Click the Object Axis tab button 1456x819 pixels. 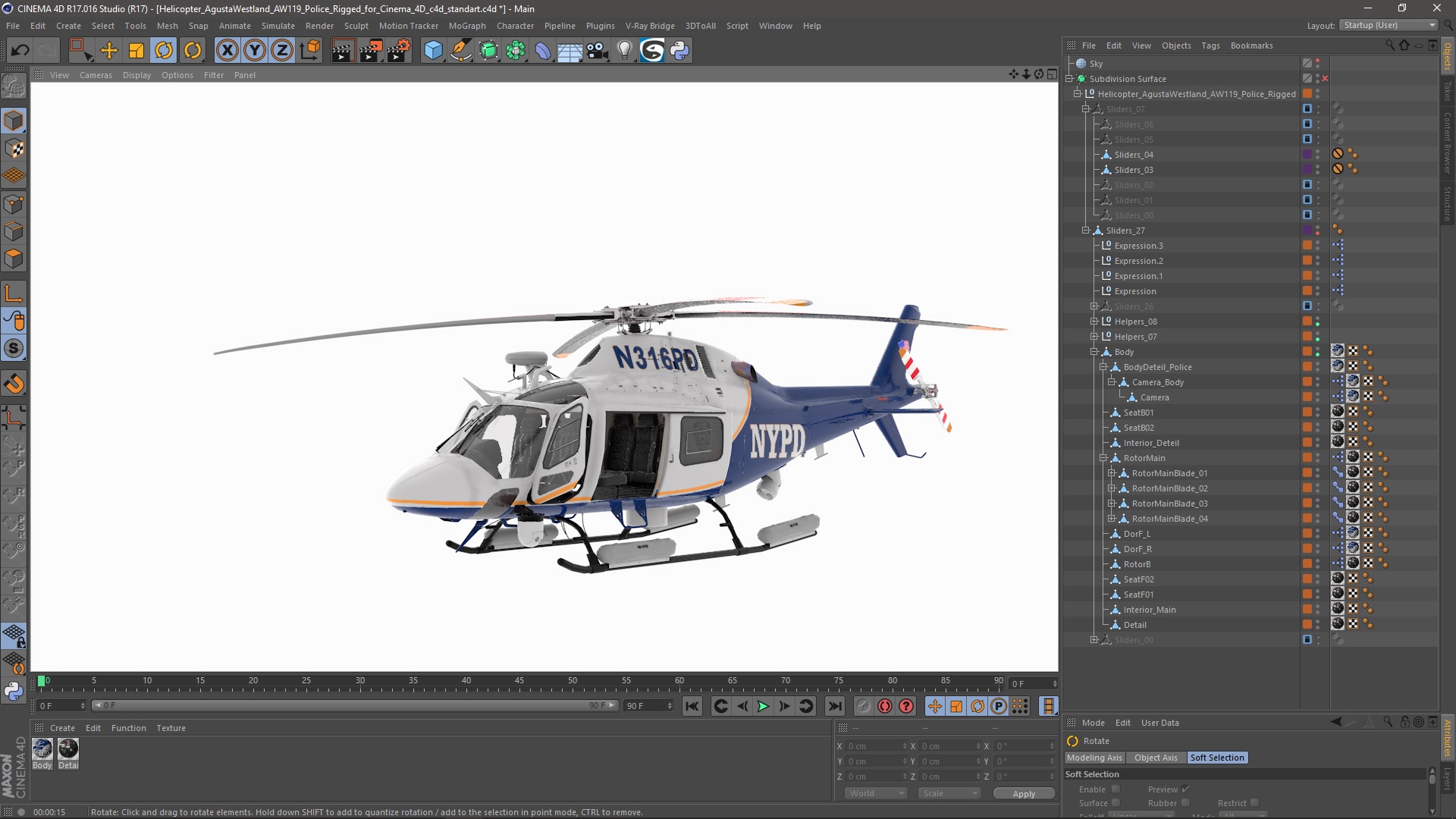(1156, 757)
